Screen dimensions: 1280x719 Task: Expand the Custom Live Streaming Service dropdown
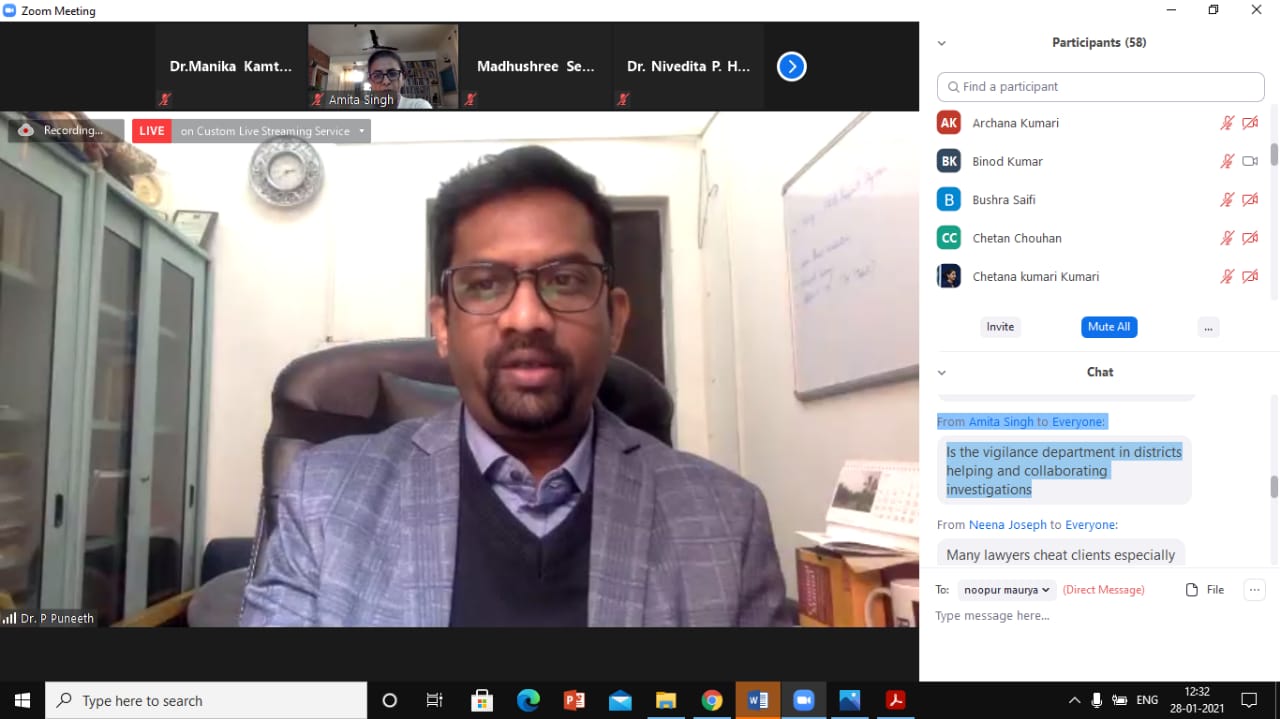[361, 131]
